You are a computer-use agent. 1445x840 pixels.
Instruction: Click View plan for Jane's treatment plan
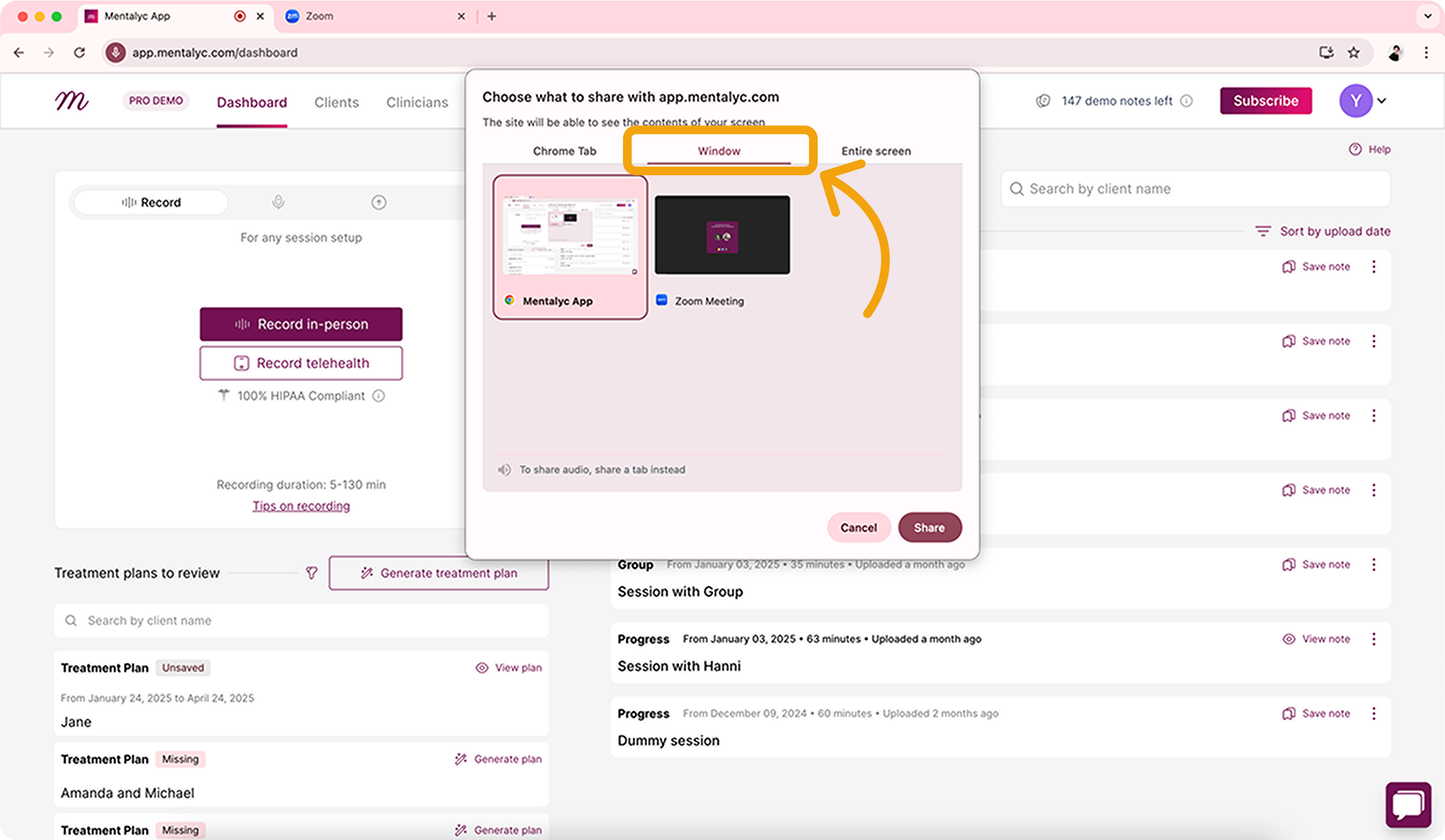click(509, 668)
